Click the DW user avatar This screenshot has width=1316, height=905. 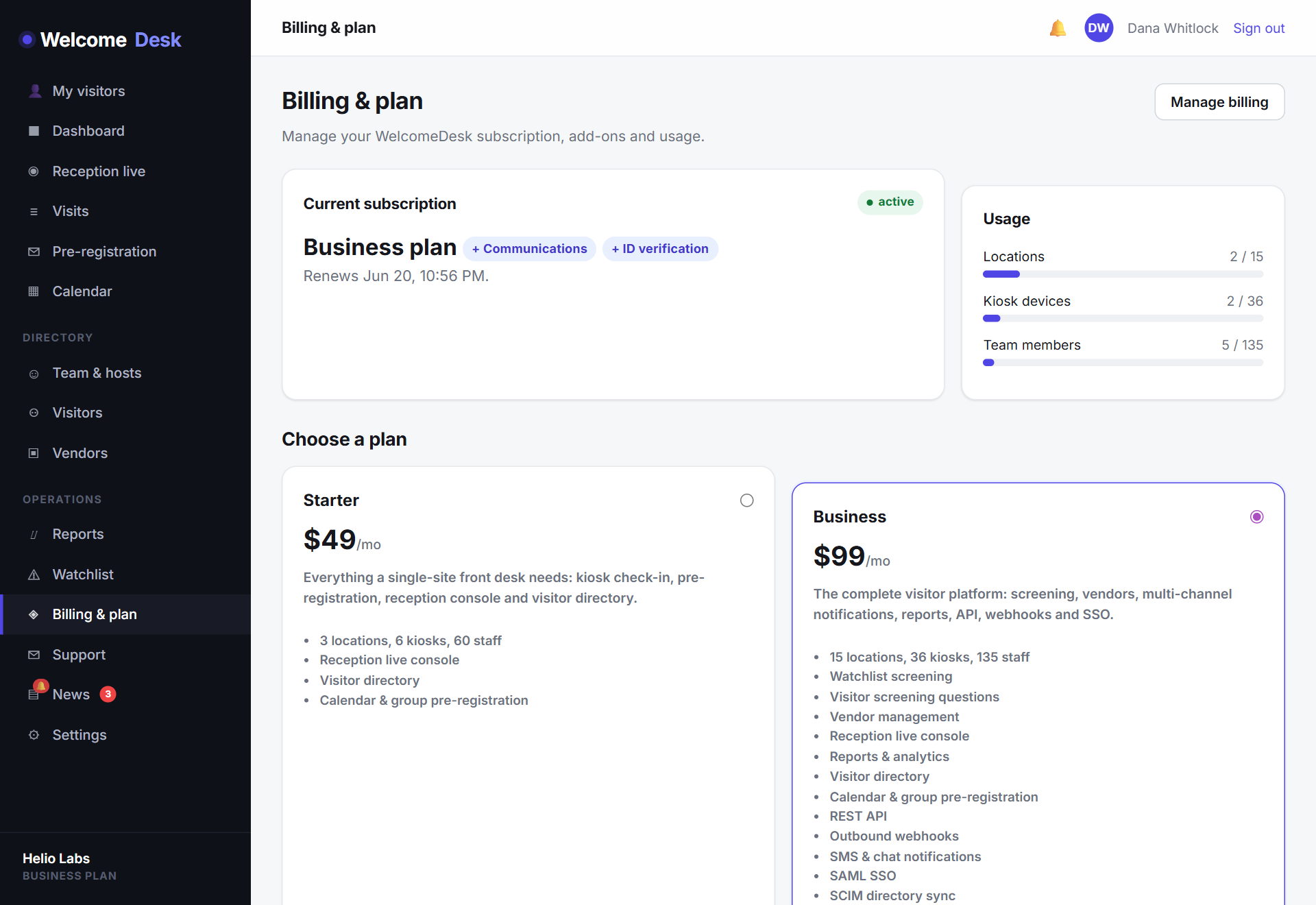(x=1099, y=28)
